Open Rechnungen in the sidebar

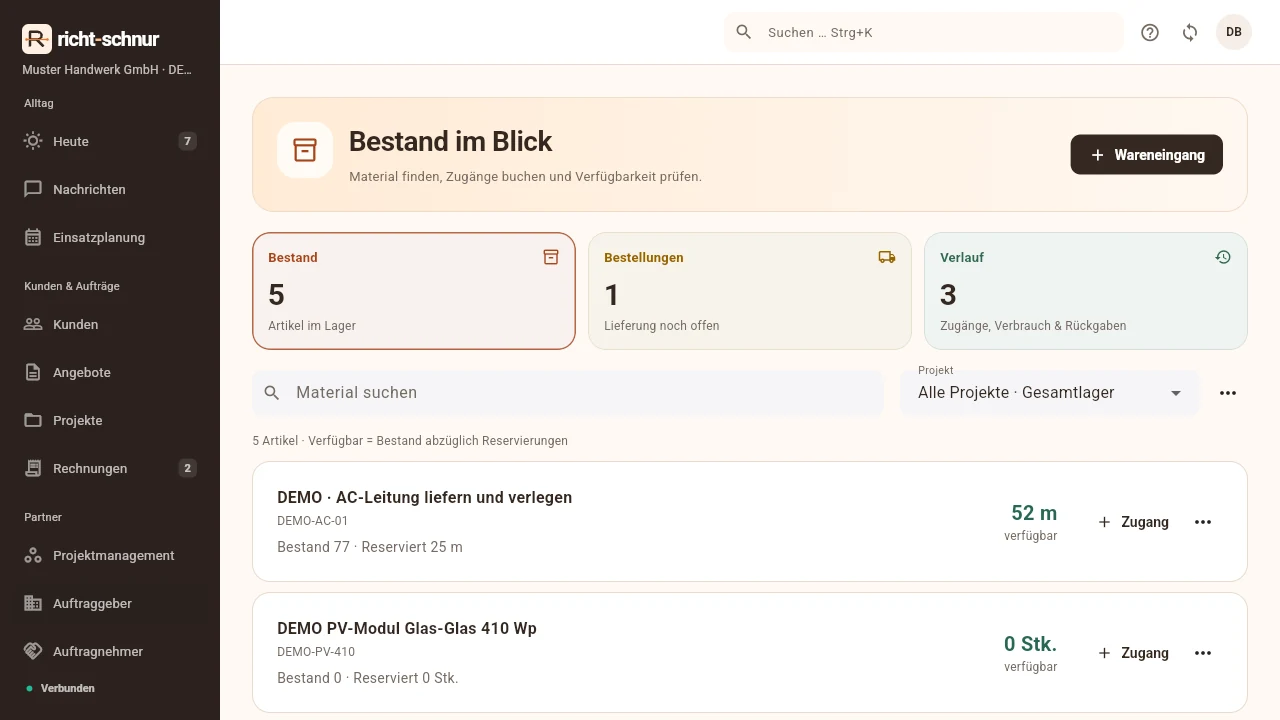[110, 468]
